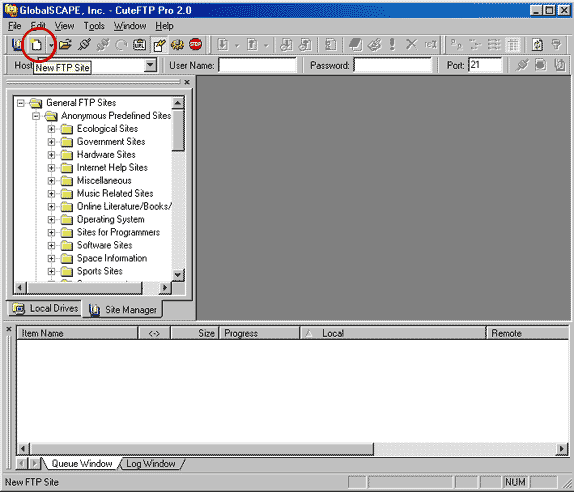This screenshot has width=574, height=492.
Task: Click the grayed Disconnect plug icon
Action: [x=103, y=45]
